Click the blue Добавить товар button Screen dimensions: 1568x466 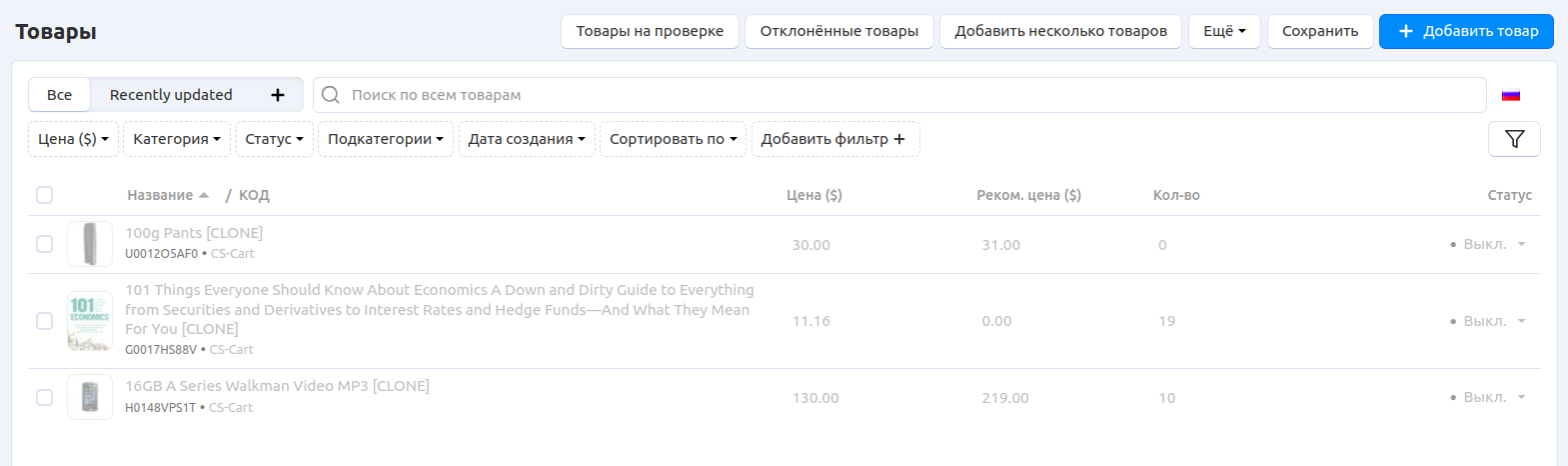1466,31
